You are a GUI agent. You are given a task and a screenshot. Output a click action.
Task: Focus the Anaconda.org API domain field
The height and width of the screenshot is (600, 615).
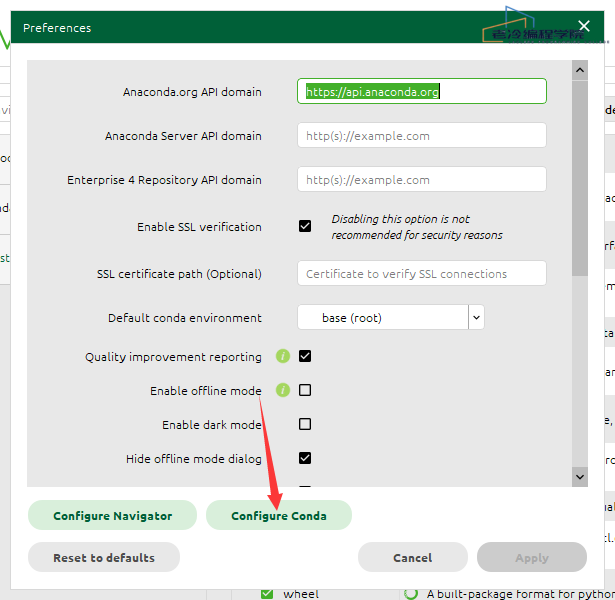(422, 91)
